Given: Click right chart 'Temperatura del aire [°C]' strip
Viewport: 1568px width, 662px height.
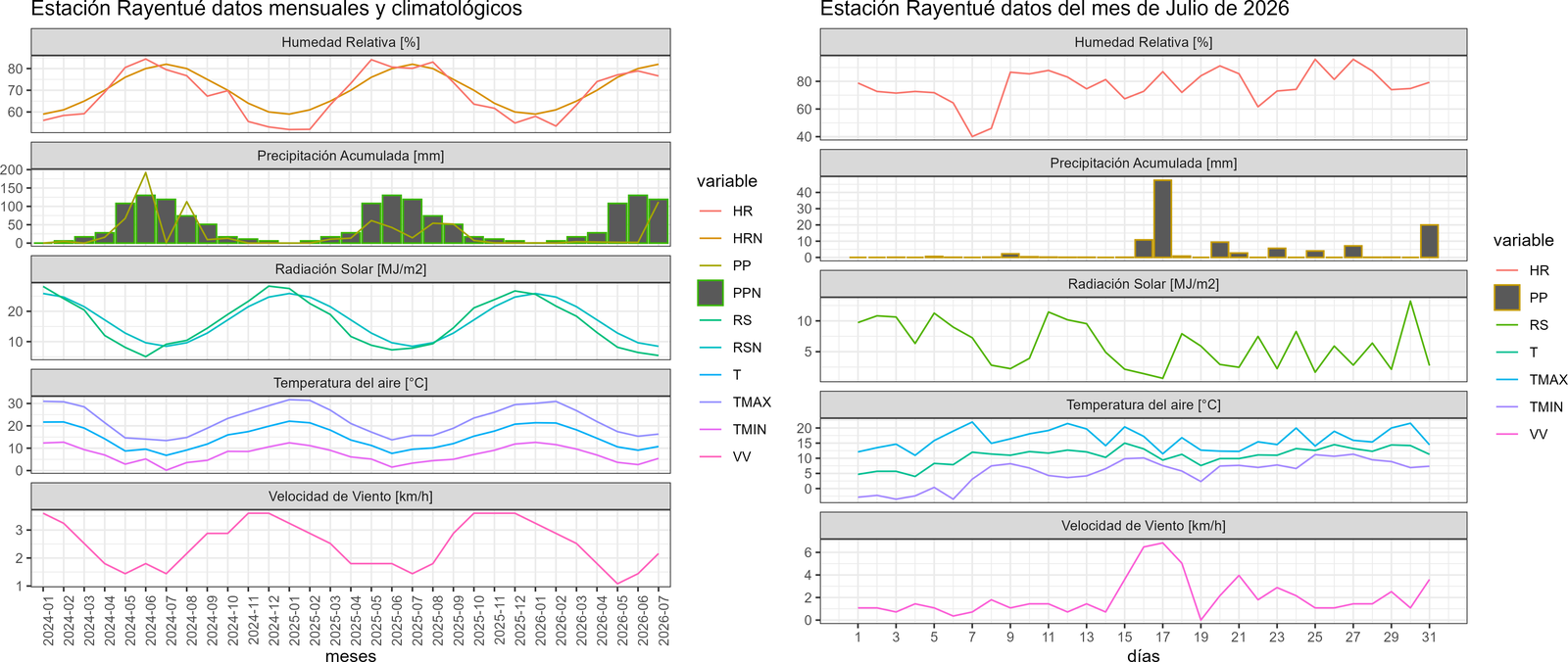Looking at the screenshot, I should pos(1144,404).
